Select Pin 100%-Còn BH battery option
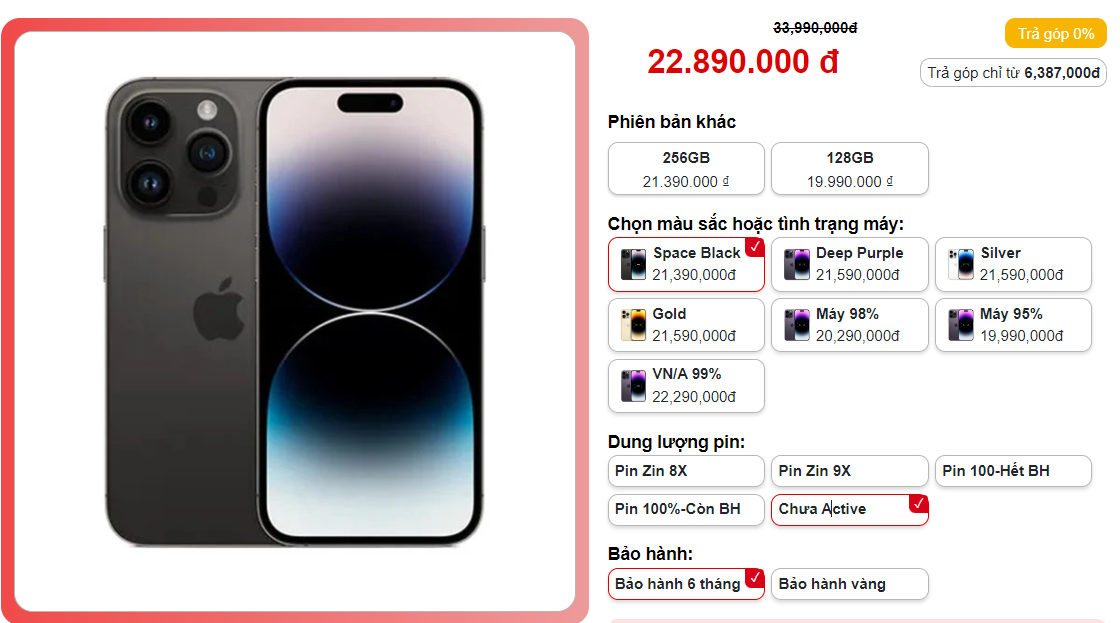Image resolution: width=1120 pixels, height=623 pixels. click(x=686, y=509)
